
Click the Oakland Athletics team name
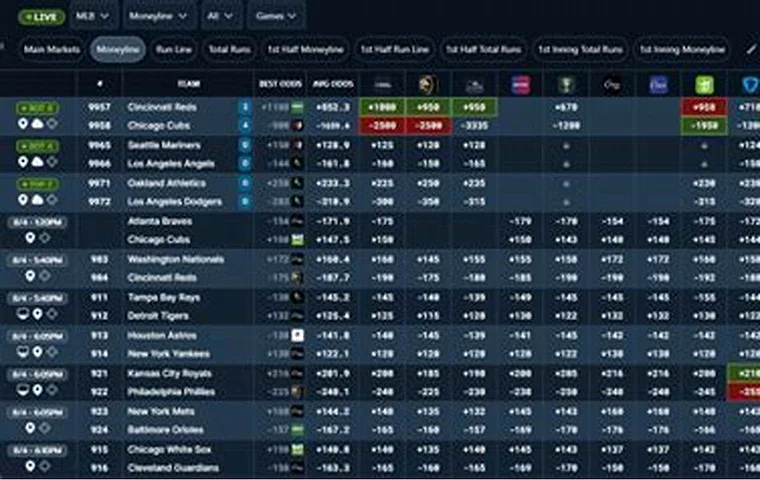pyautogui.click(x=166, y=183)
